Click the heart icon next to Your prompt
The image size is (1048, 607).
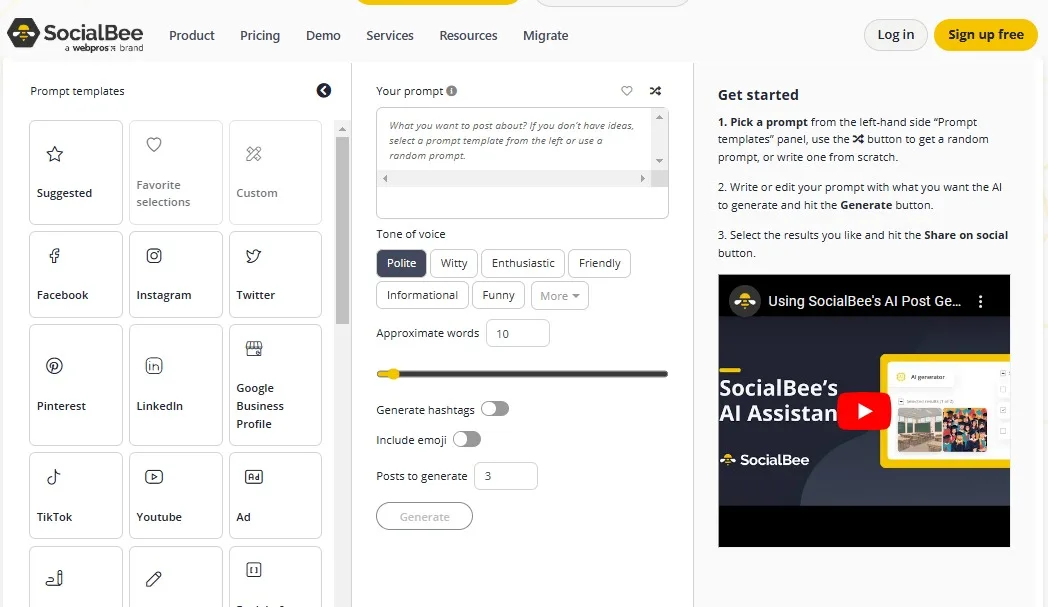(627, 90)
